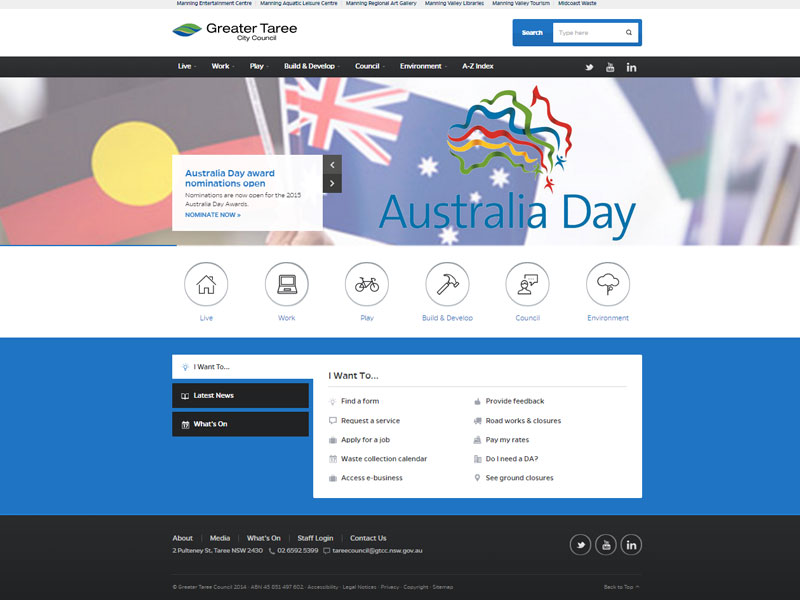Click the Twitter icon in the navigation bar
The width and height of the screenshot is (800, 600).
tap(590, 67)
